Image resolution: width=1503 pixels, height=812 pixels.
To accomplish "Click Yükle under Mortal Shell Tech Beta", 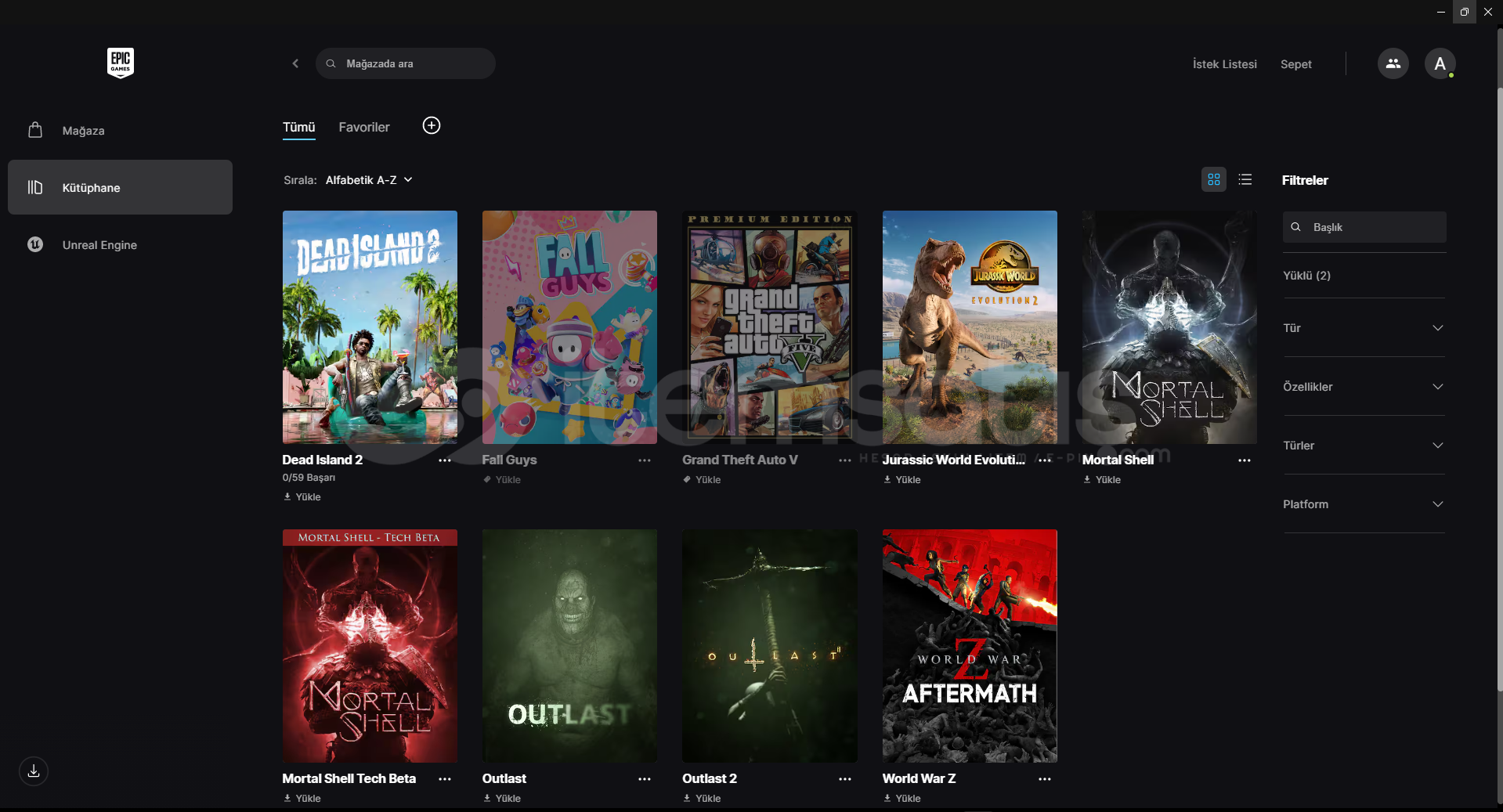I will coord(302,799).
